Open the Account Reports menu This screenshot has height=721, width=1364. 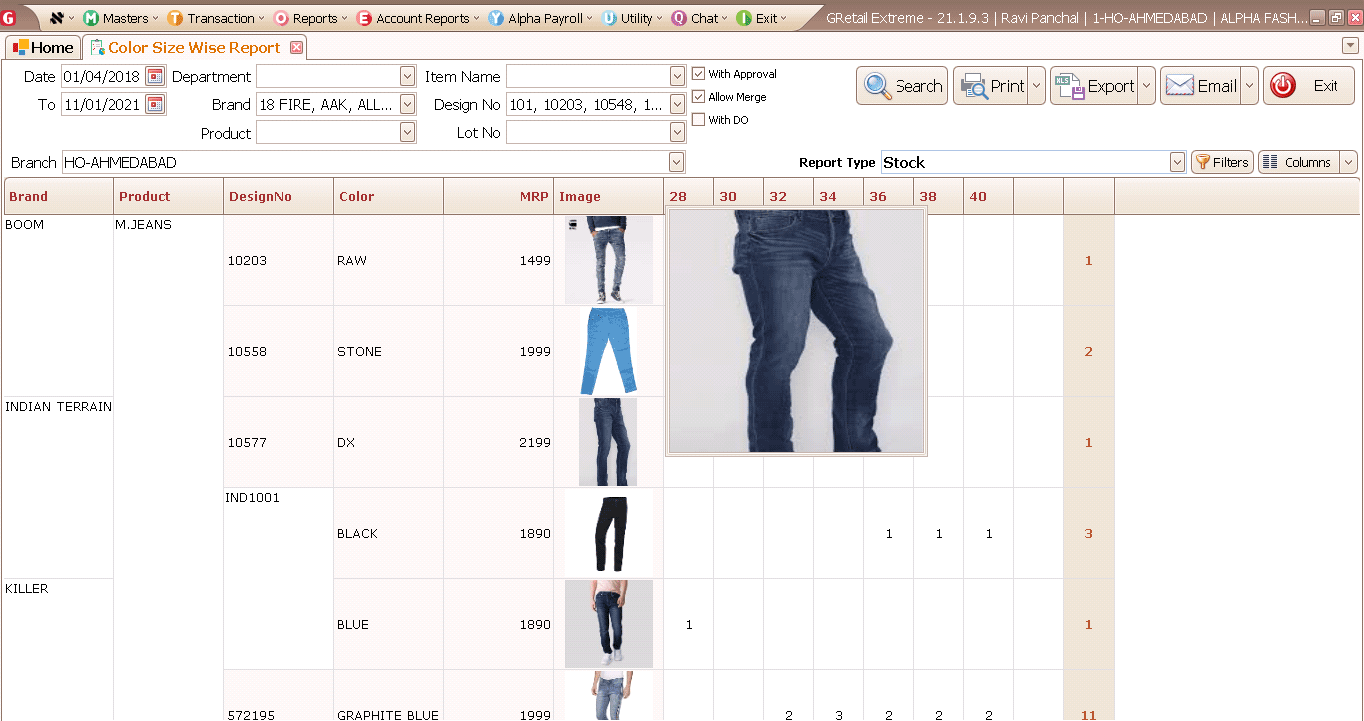pyautogui.click(x=418, y=18)
